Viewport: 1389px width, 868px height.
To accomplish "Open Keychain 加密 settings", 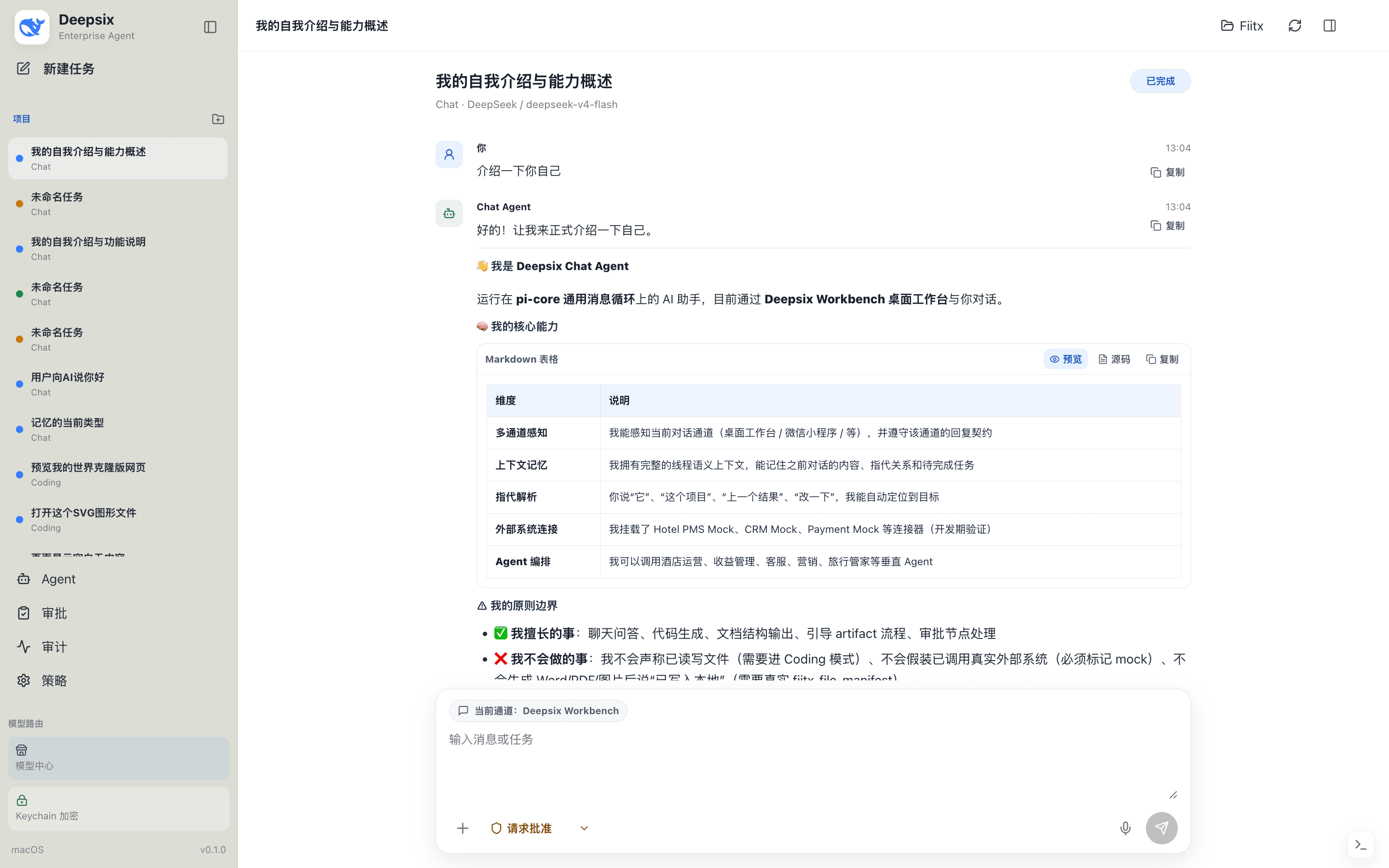I will (x=118, y=808).
